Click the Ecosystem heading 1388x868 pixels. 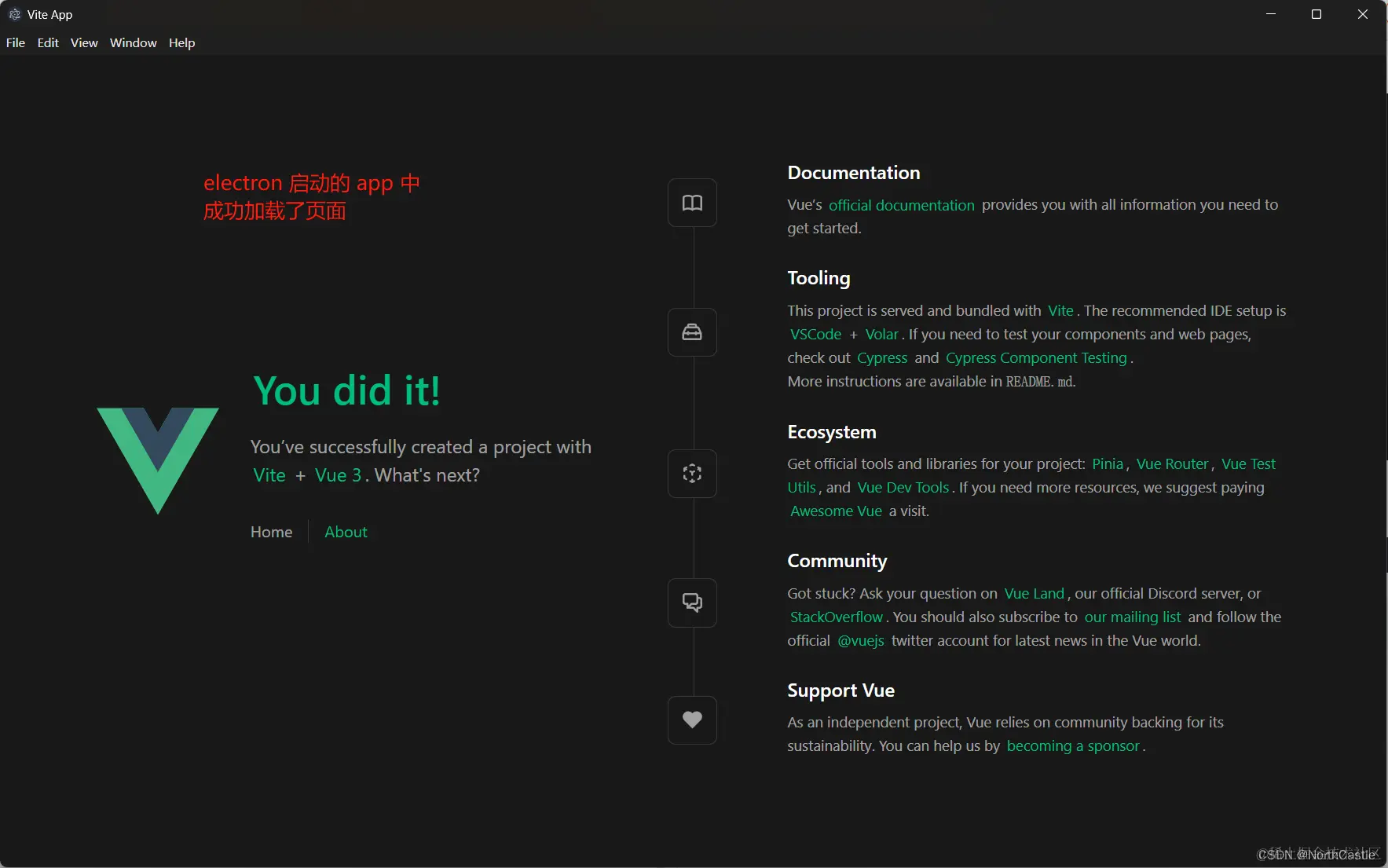coord(832,432)
